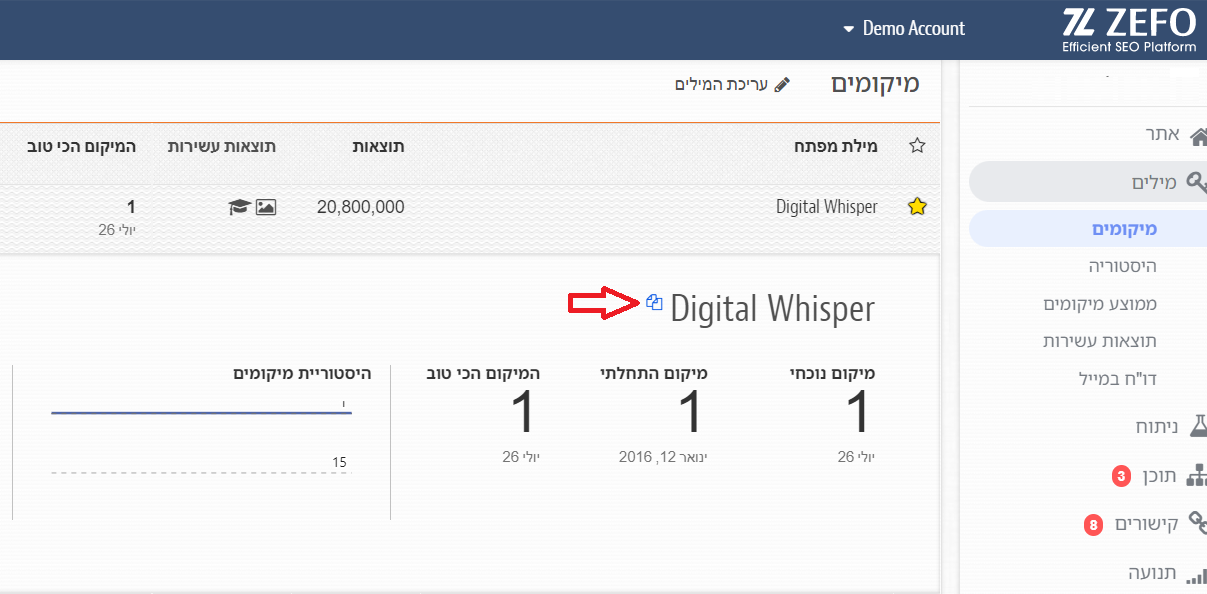Sort by תוצאות column header
Image resolution: width=1207 pixels, height=594 pixels.
[378, 146]
